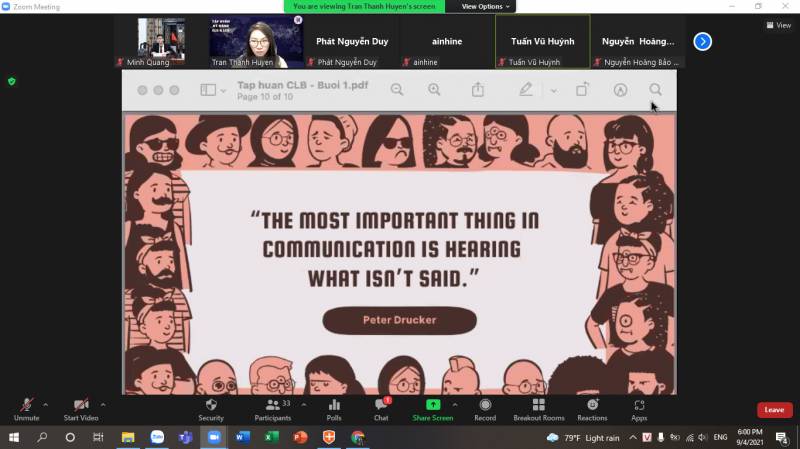
Task: Open the Polls window
Action: 334,407
